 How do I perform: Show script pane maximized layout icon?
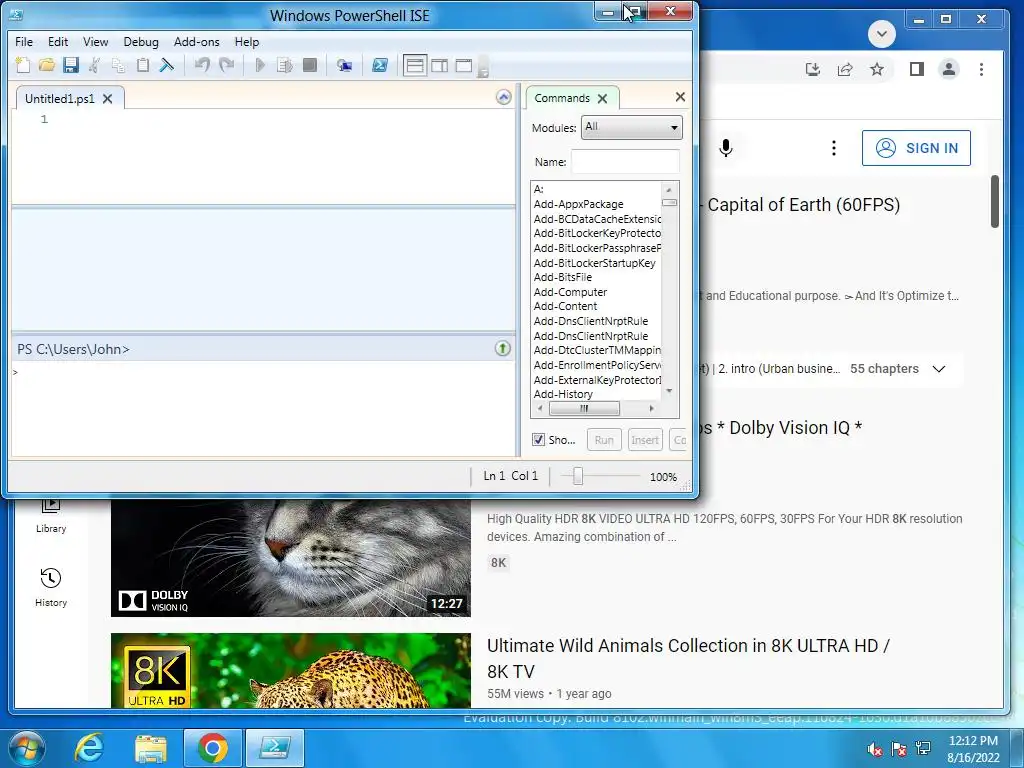[464, 65]
